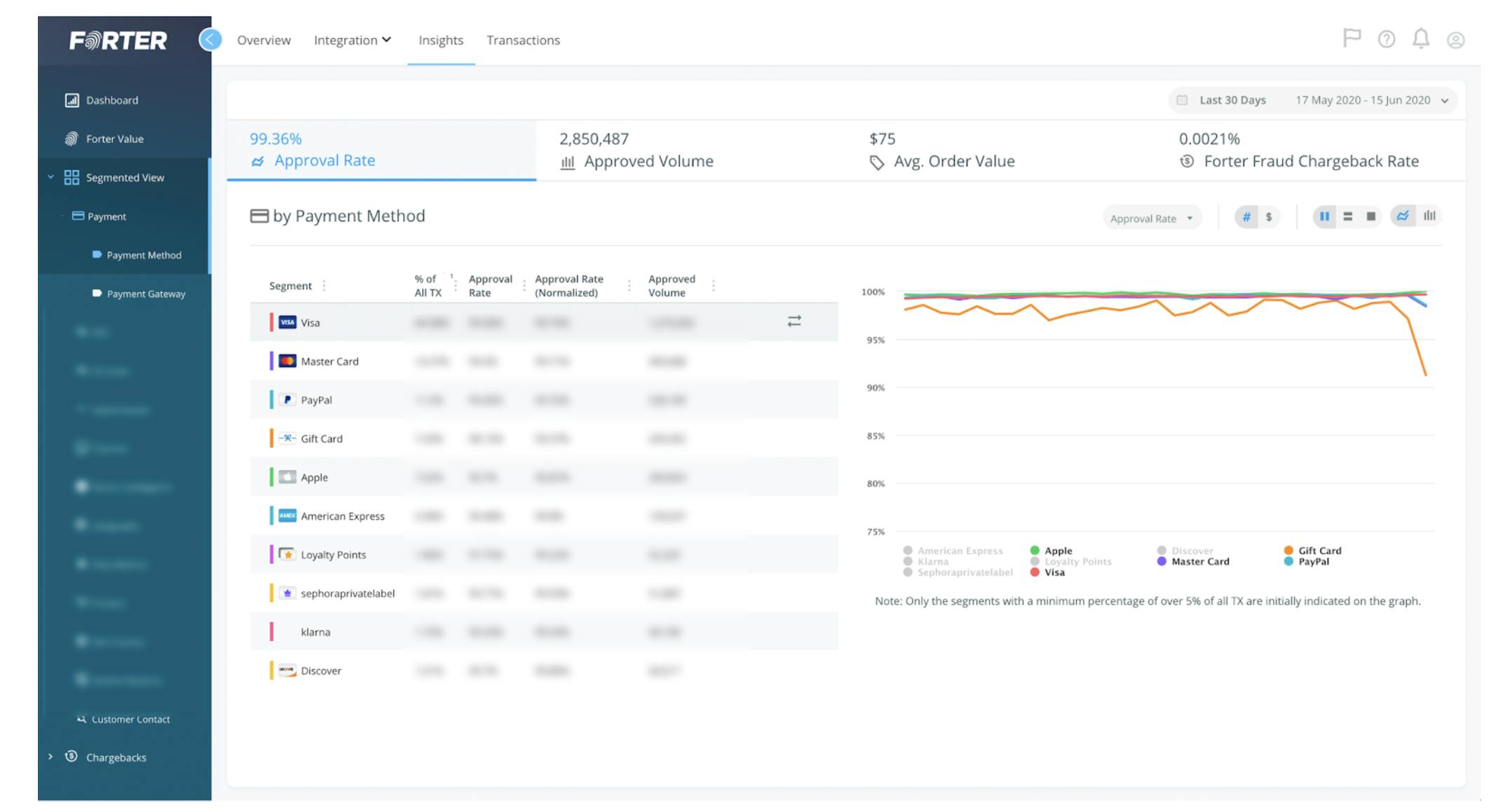Collapse sidebar with blue arrow button
1510x812 pixels.
(210, 39)
